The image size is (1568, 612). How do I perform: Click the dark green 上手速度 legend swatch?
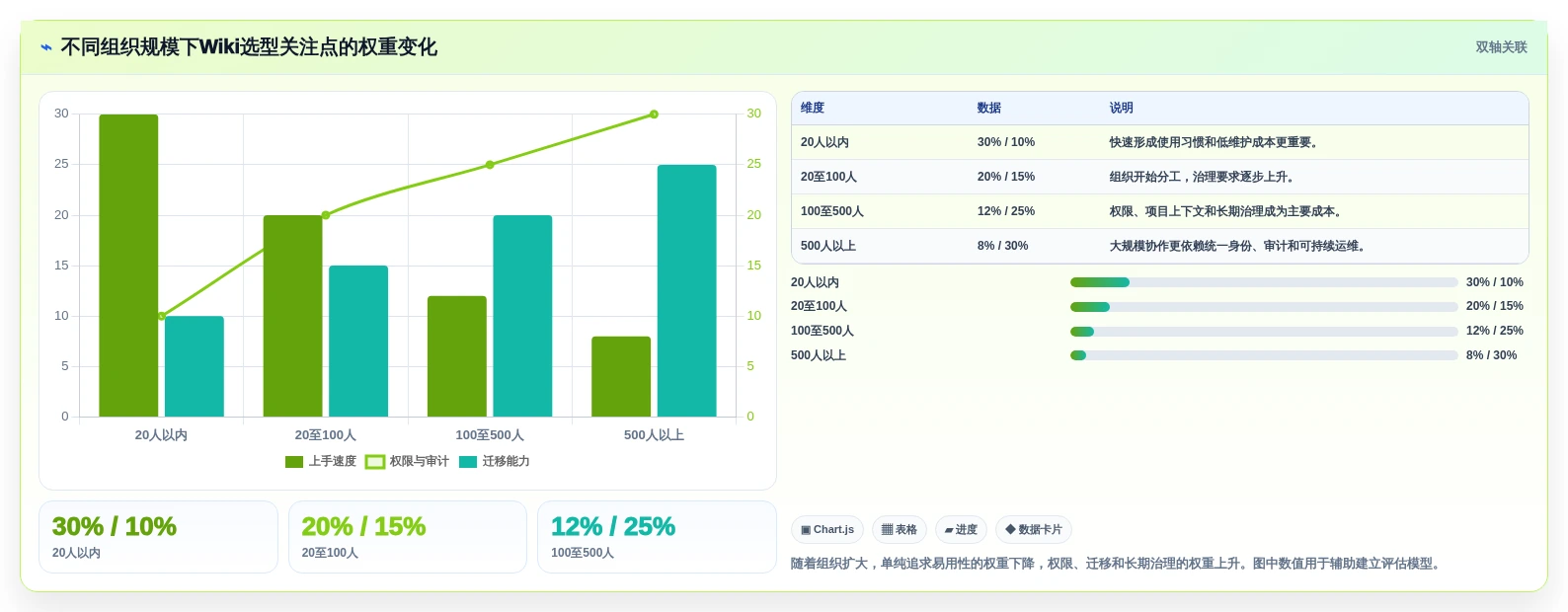(x=293, y=461)
